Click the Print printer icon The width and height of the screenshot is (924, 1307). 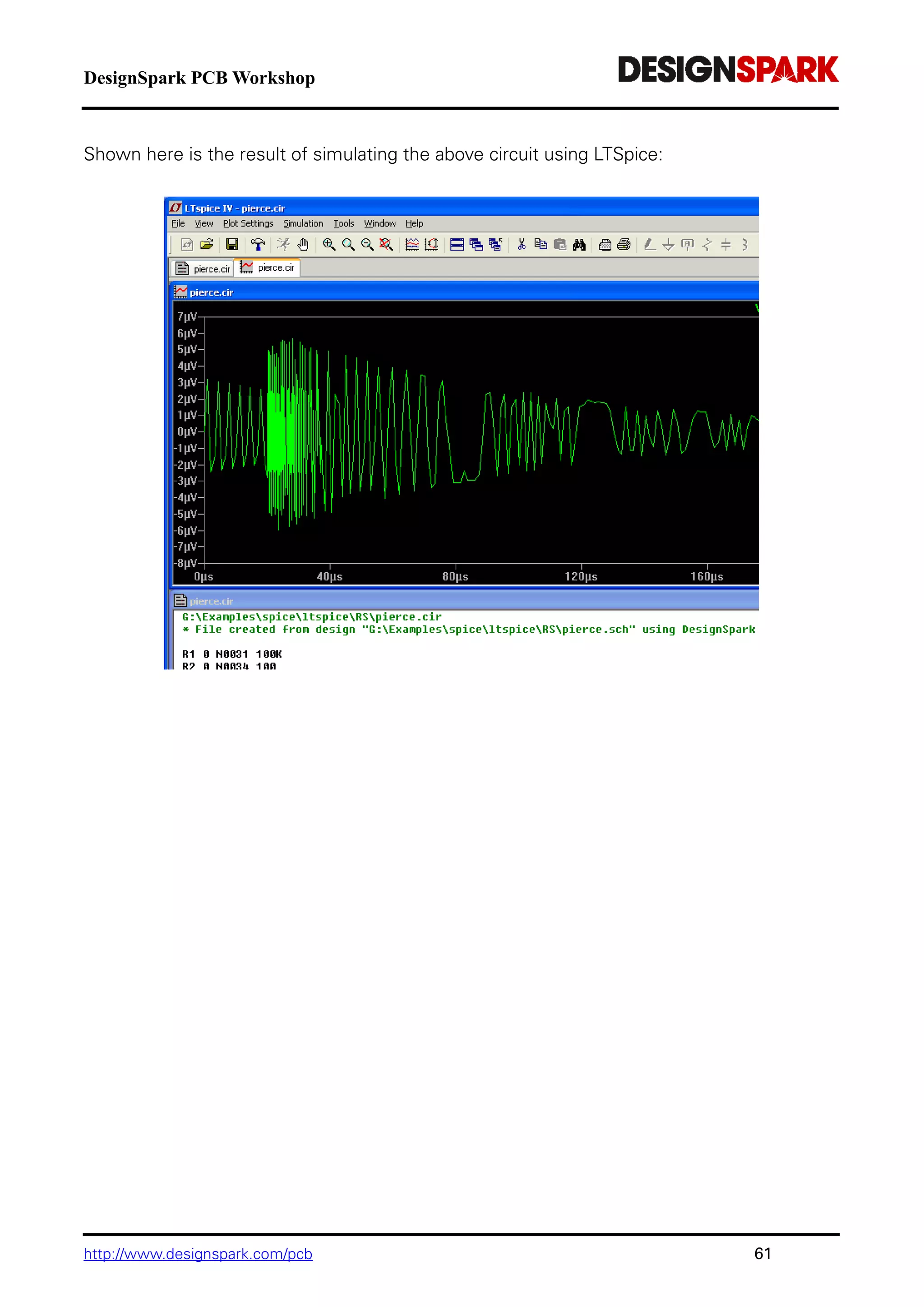(624, 245)
